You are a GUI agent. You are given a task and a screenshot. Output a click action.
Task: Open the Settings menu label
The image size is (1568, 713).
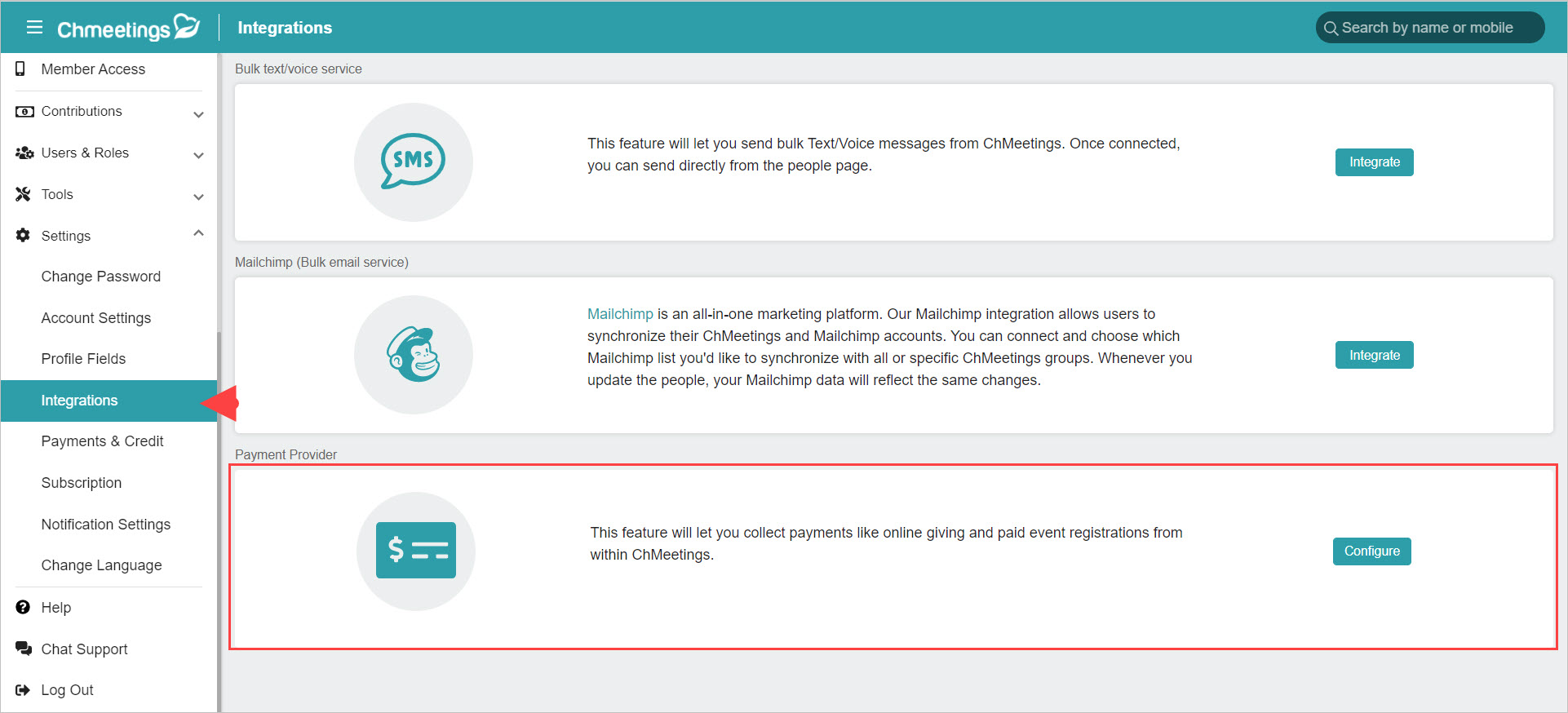pyautogui.click(x=66, y=236)
